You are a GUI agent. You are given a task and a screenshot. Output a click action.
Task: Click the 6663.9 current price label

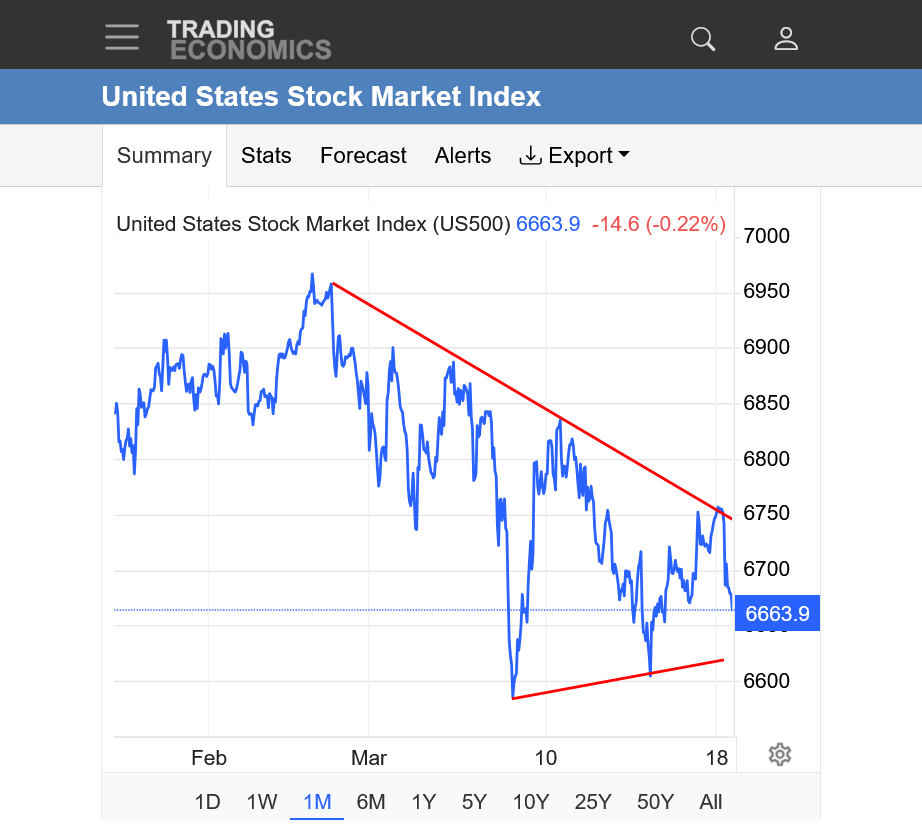777,613
